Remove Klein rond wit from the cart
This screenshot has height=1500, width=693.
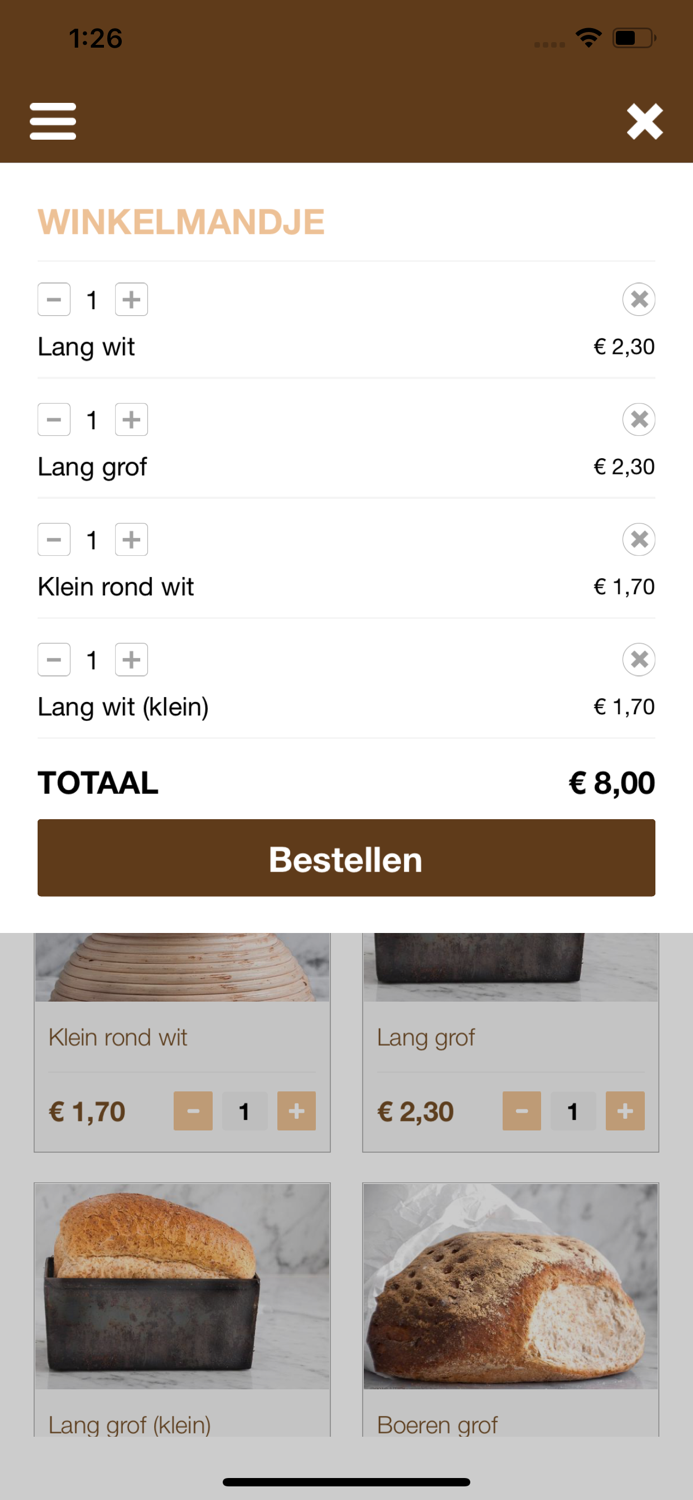[x=638, y=539]
